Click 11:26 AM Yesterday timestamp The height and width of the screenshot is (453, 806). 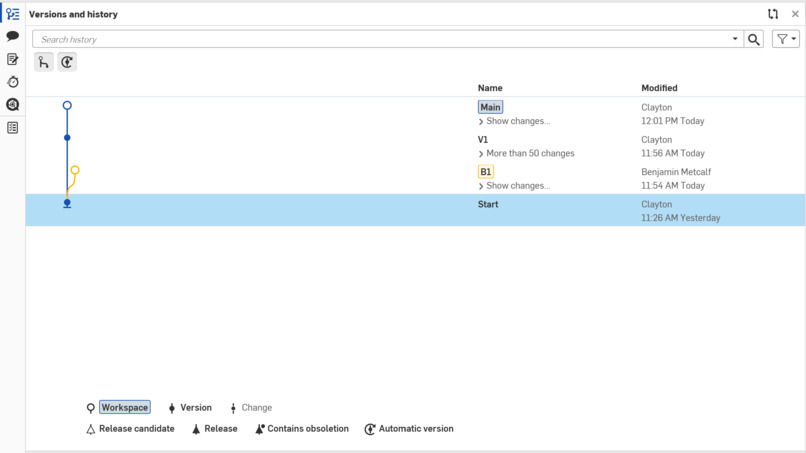coord(681,218)
